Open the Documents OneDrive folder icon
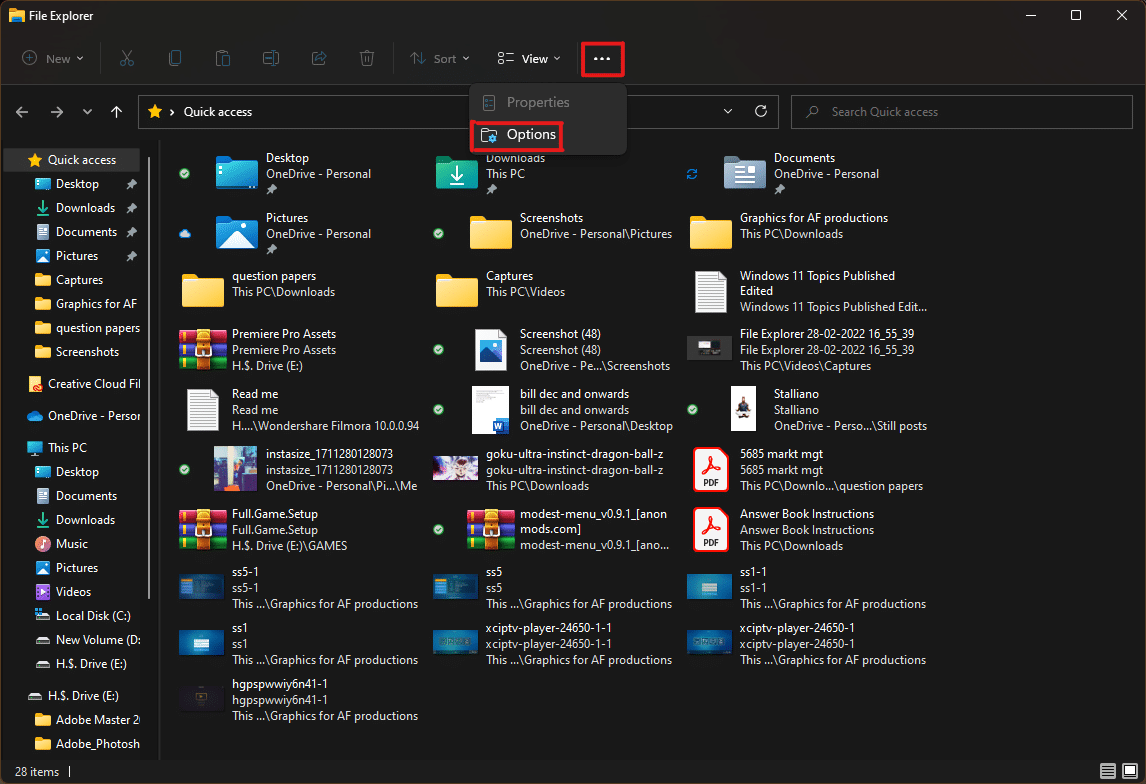The width and height of the screenshot is (1146, 784). point(745,173)
